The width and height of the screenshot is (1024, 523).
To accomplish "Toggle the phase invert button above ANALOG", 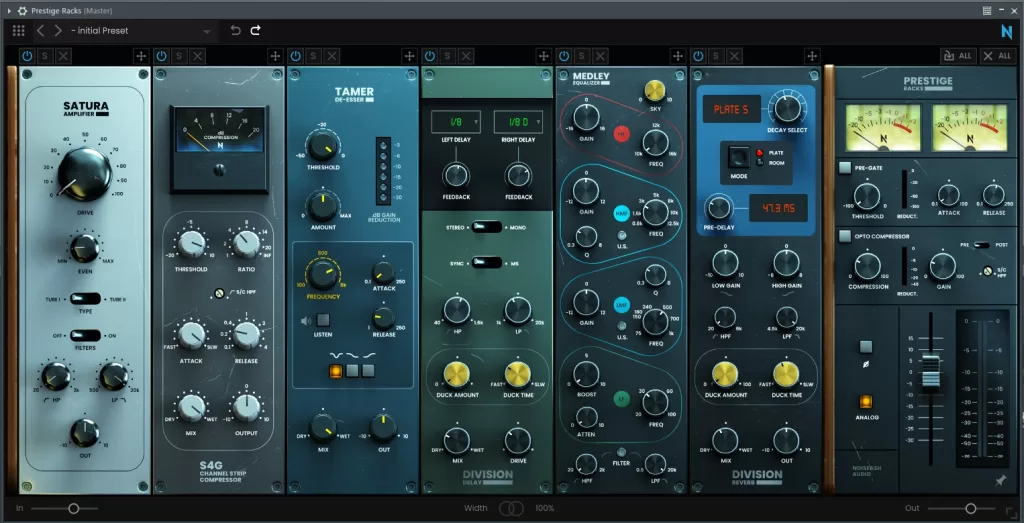I will point(866,347).
